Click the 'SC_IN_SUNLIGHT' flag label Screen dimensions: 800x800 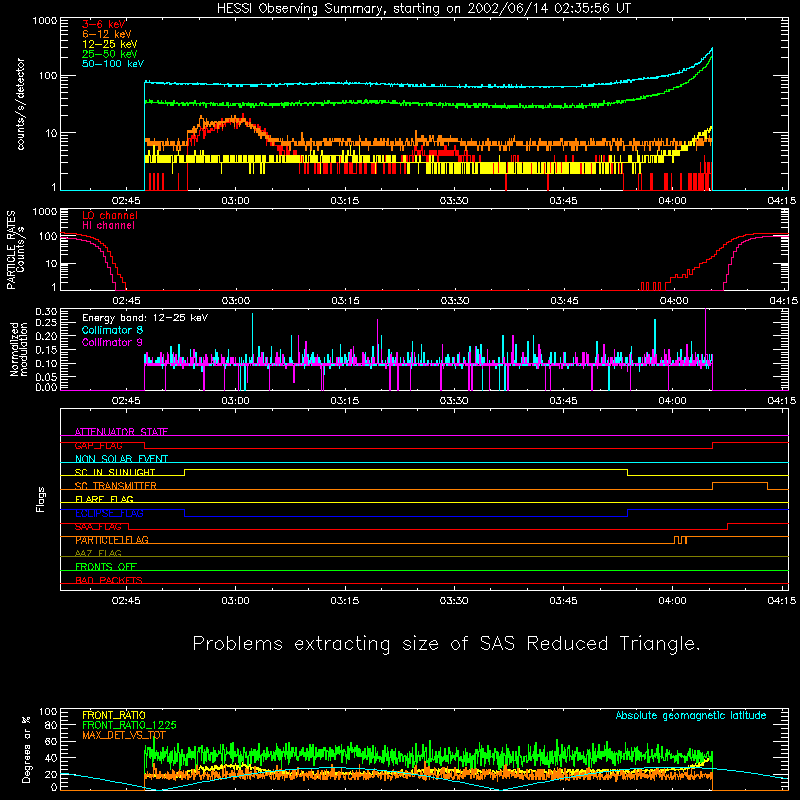point(115,472)
